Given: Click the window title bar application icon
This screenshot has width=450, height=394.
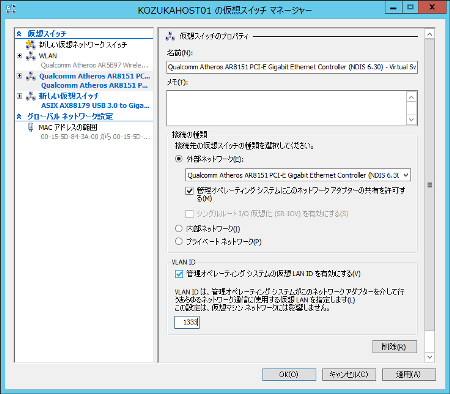Looking at the screenshot, I should [x=11, y=9].
